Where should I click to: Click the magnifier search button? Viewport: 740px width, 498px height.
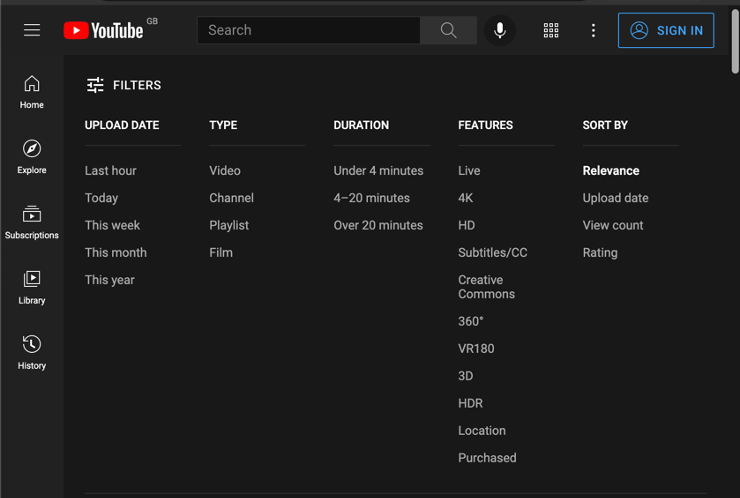pyautogui.click(x=448, y=30)
